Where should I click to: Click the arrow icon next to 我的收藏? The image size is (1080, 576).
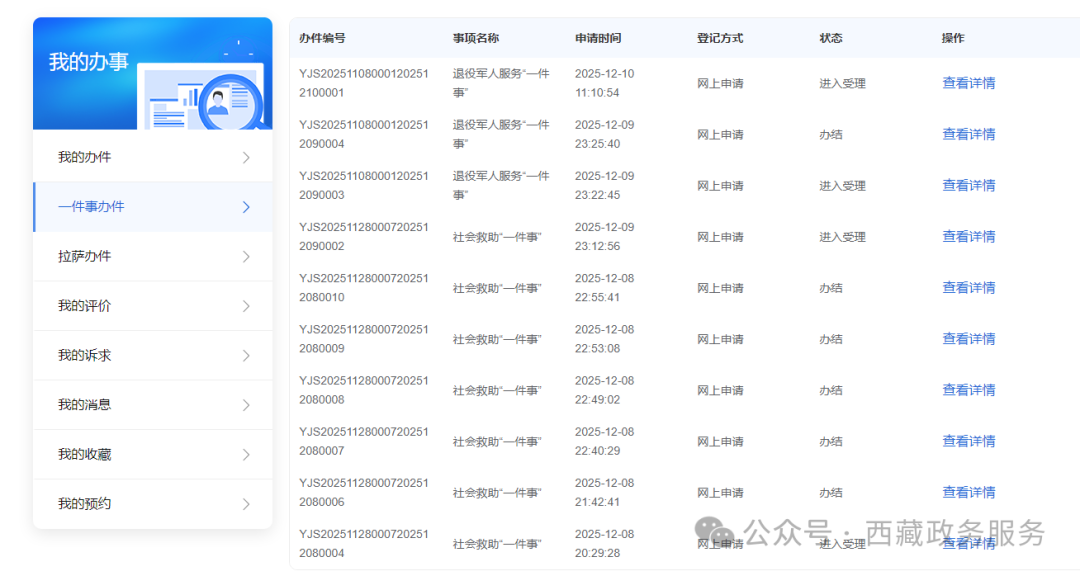[x=246, y=455]
